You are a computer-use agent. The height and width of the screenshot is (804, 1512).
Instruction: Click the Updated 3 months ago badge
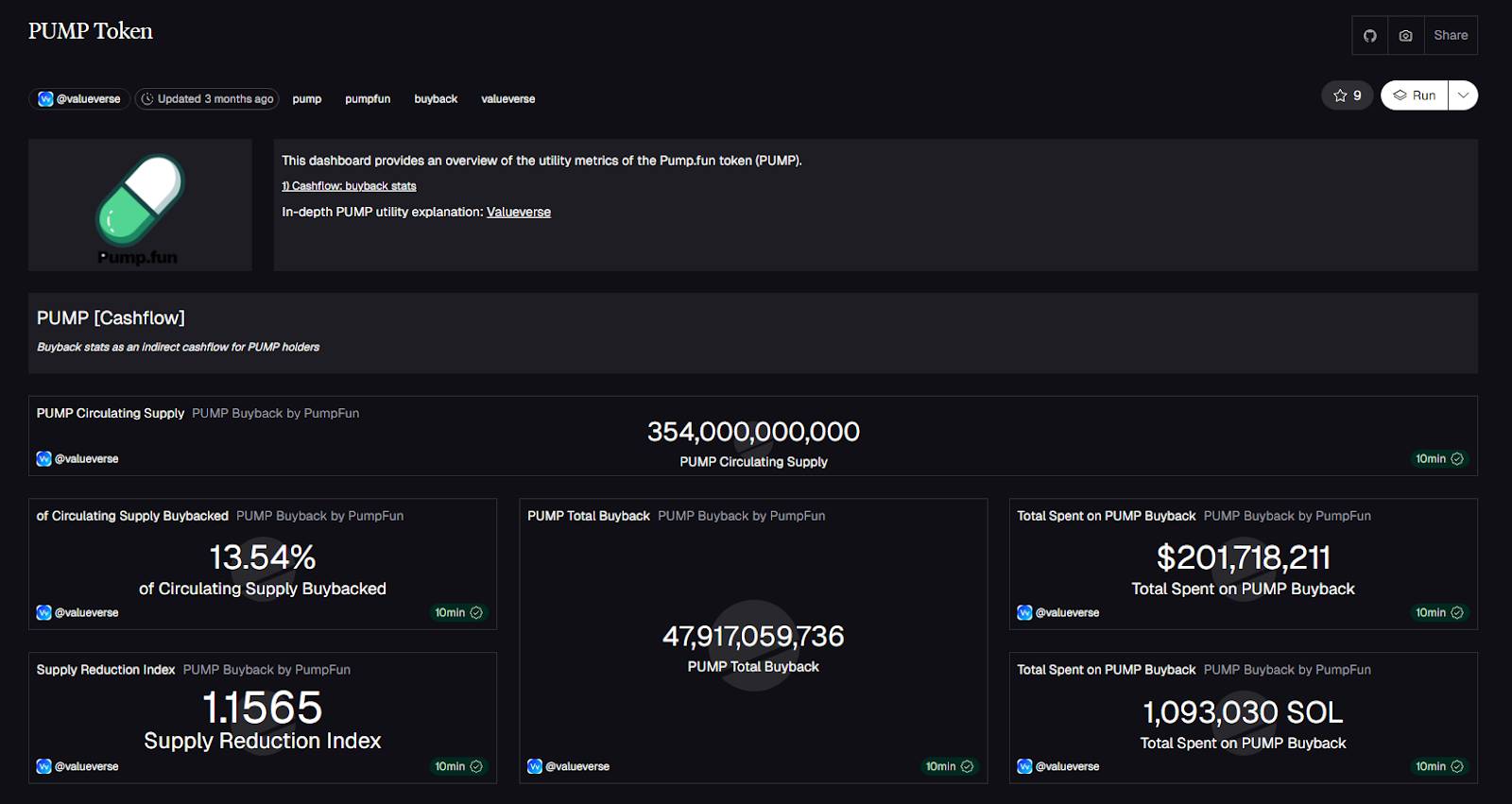pos(207,99)
